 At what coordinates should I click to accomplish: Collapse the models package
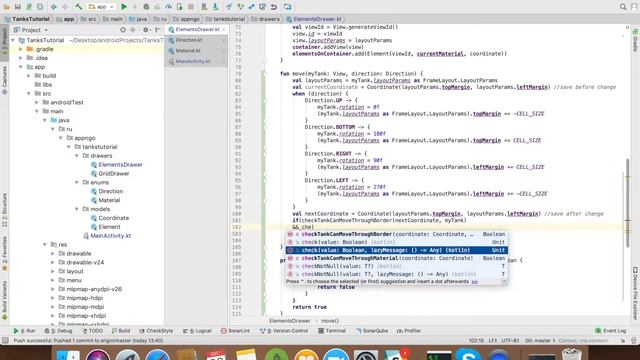(x=77, y=209)
